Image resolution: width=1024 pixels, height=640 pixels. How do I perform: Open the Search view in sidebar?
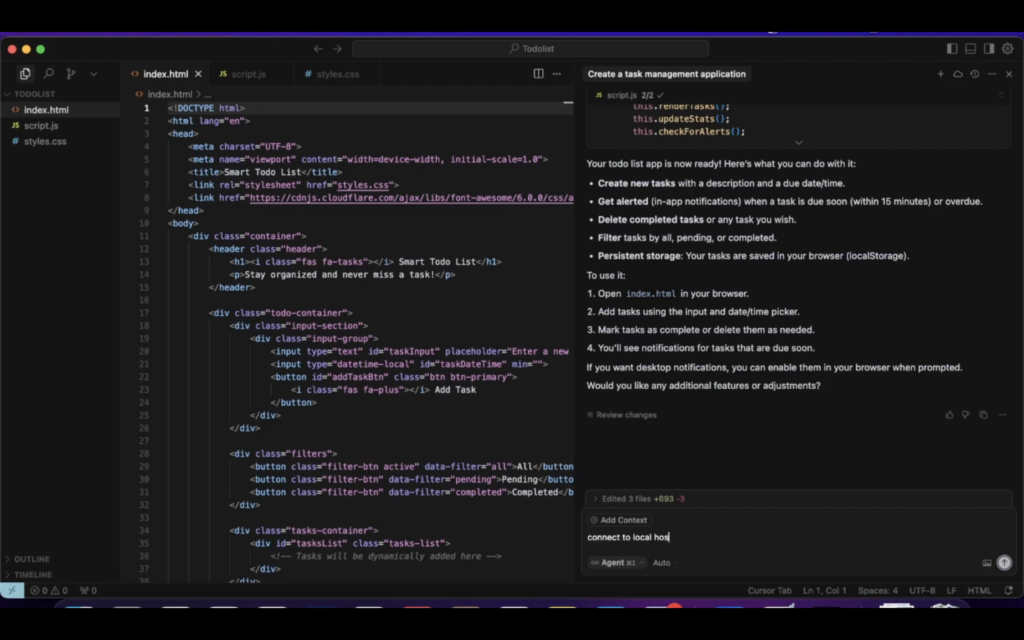(48, 74)
